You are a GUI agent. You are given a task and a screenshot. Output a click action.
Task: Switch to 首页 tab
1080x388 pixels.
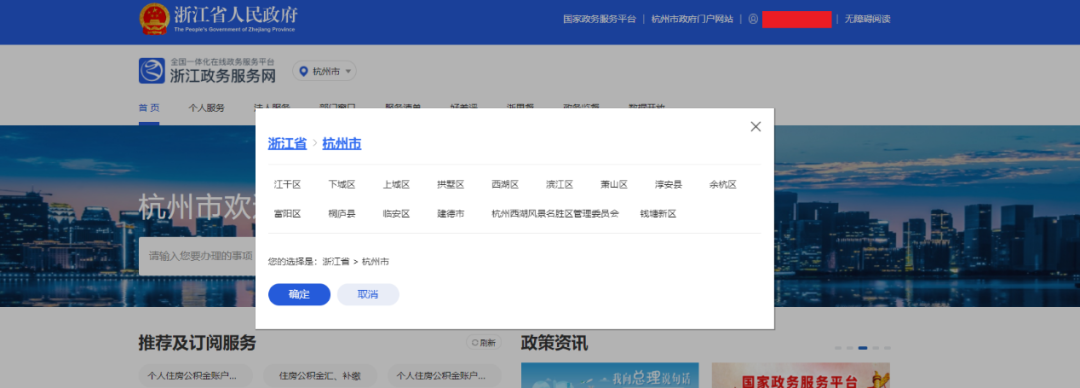pyautogui.click(x=149, y=108)
